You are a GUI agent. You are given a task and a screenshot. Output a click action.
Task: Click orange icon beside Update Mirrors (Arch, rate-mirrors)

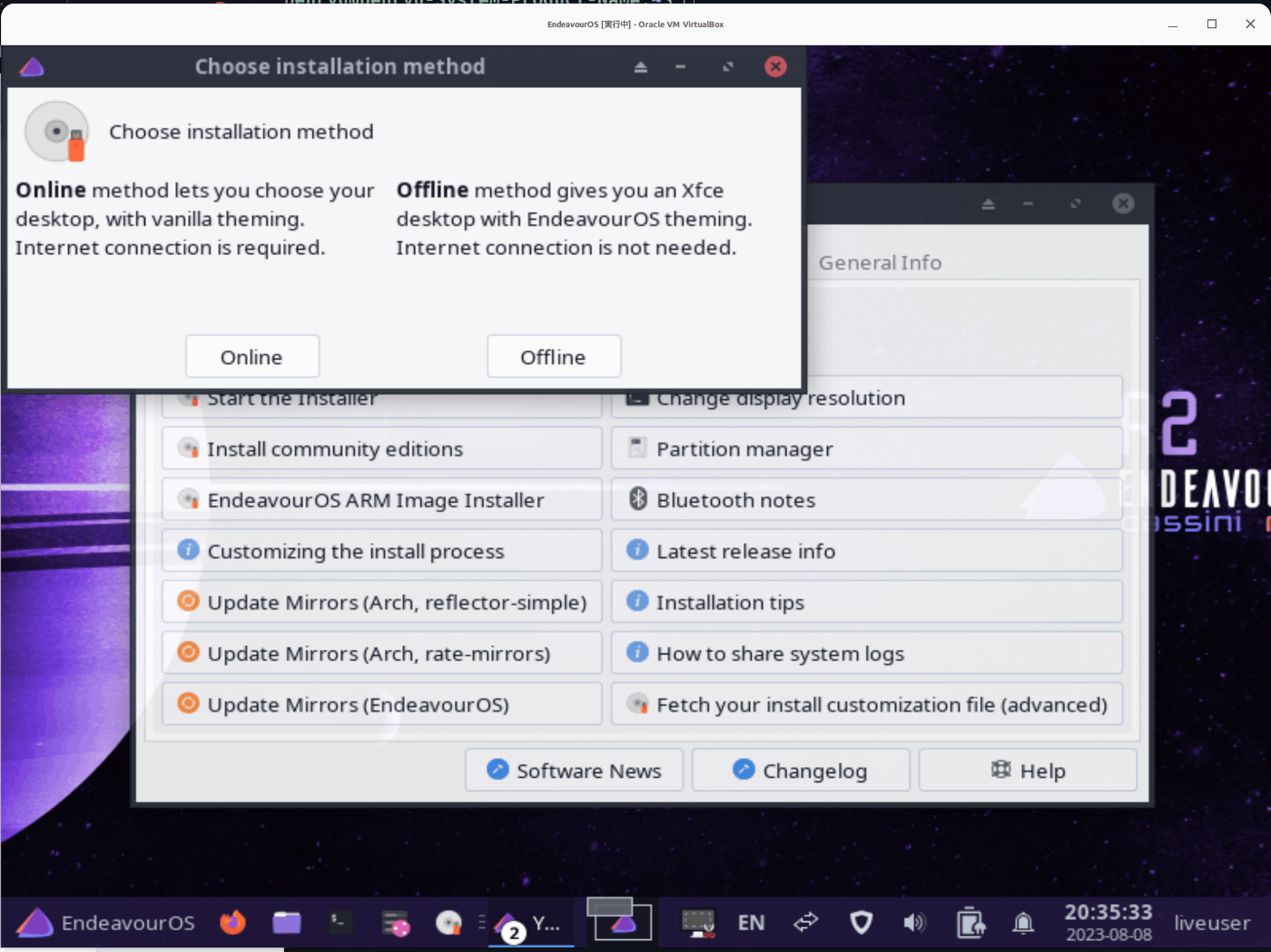click(x=188, y=652)
